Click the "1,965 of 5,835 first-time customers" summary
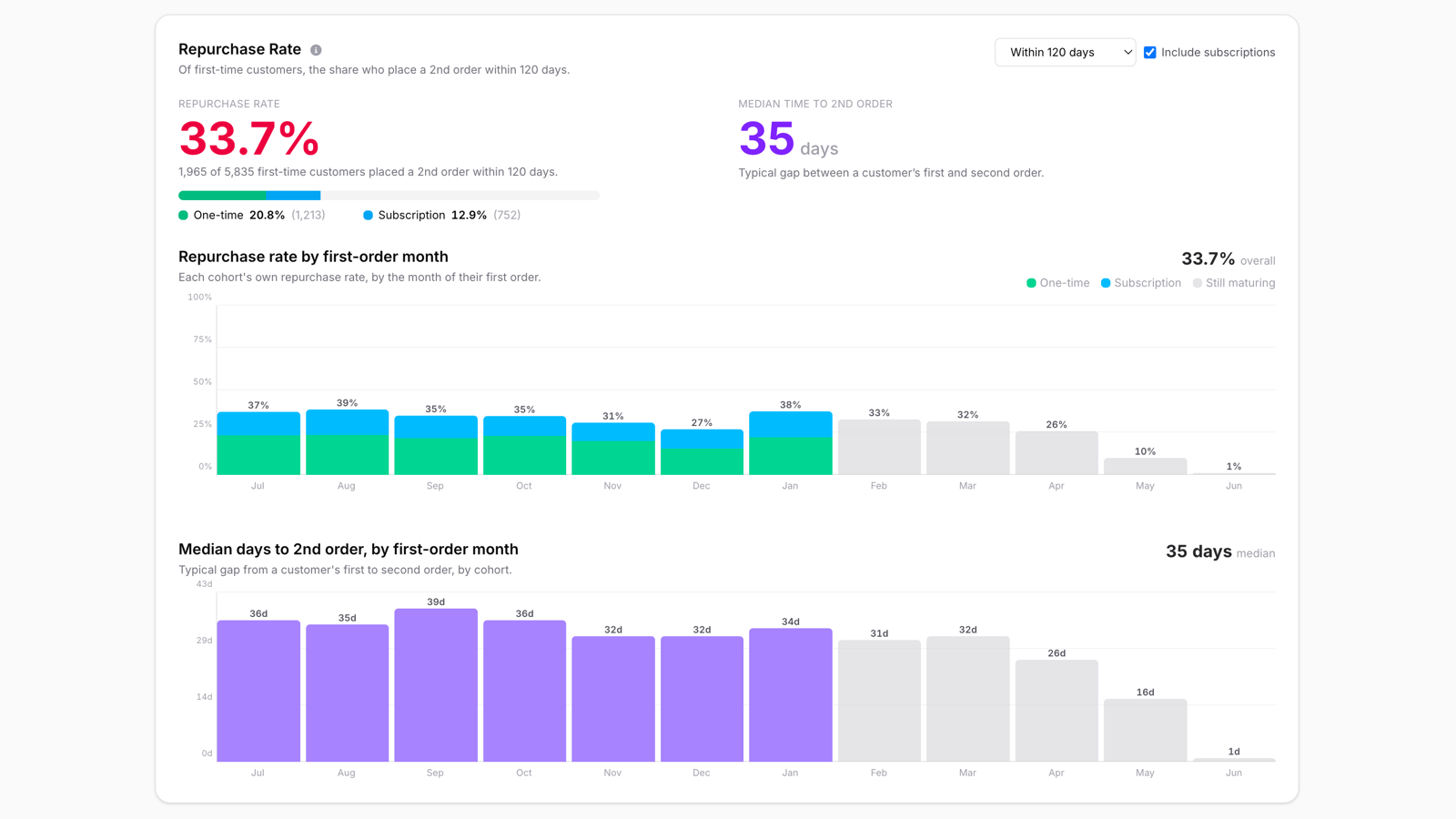Image resolution: width=1456 pixels, height=819 pixels. pos(368,172)
